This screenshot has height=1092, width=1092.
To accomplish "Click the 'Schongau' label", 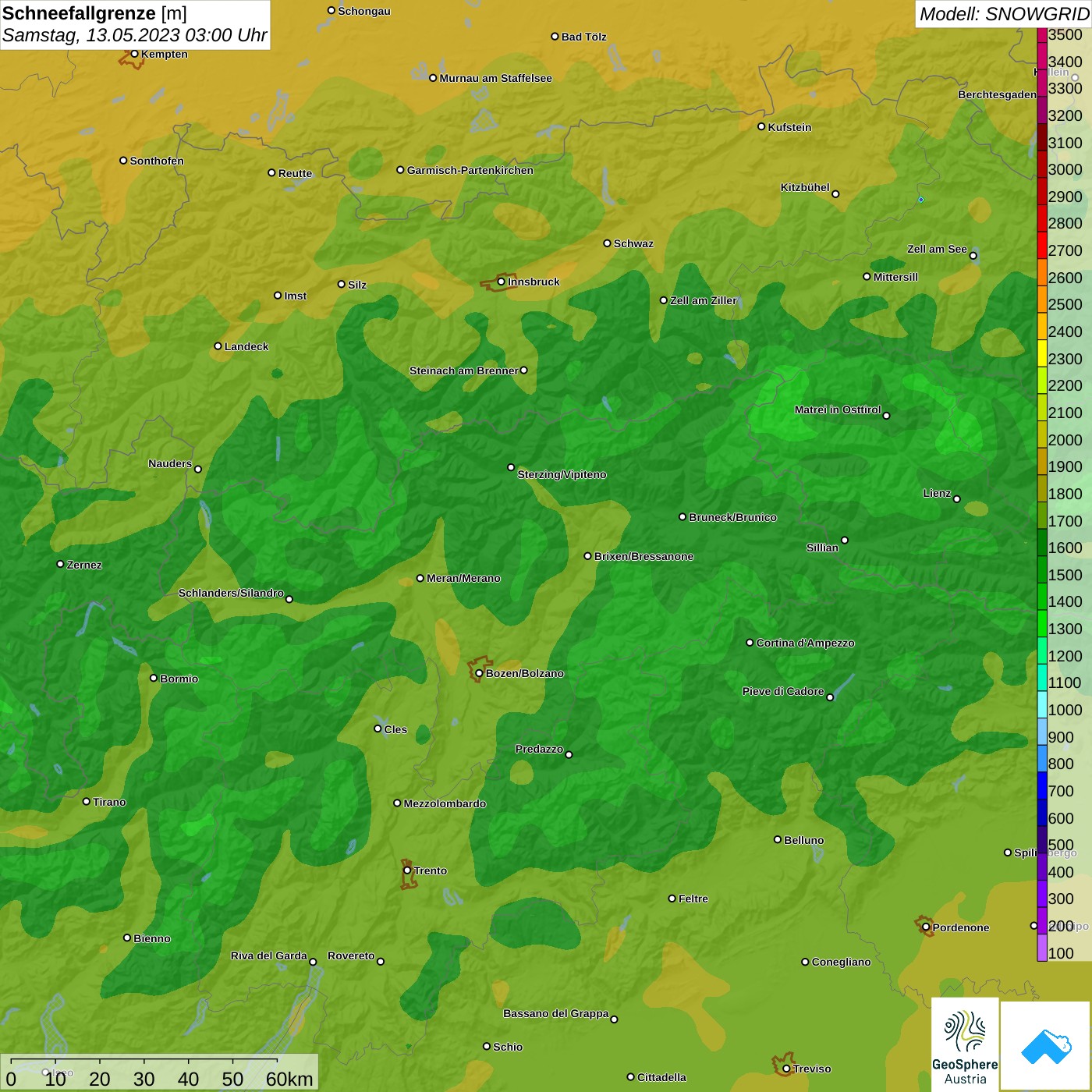I will pyautogui.click(x=364, y=11).
